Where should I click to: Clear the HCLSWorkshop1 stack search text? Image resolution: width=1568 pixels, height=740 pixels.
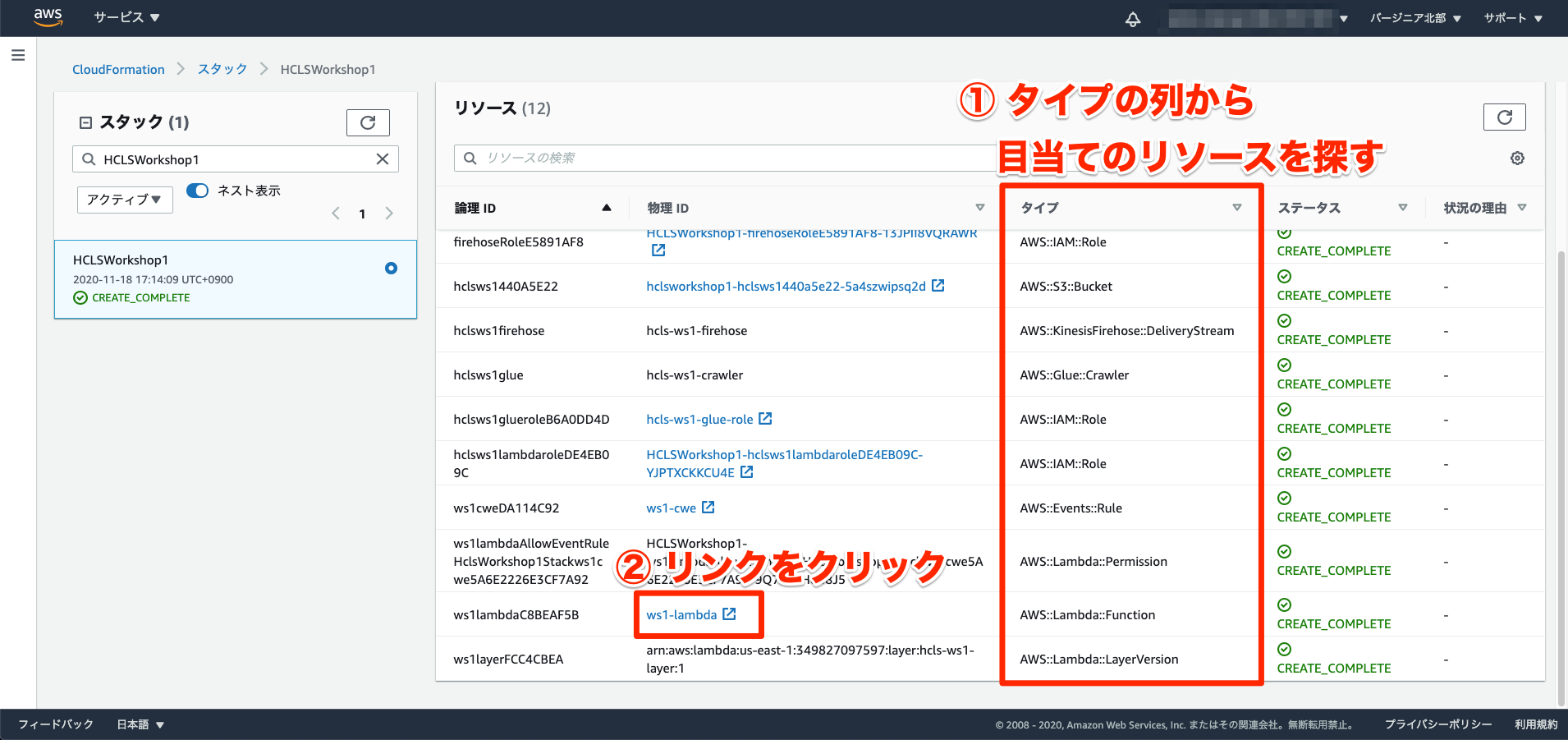(383, 159)
